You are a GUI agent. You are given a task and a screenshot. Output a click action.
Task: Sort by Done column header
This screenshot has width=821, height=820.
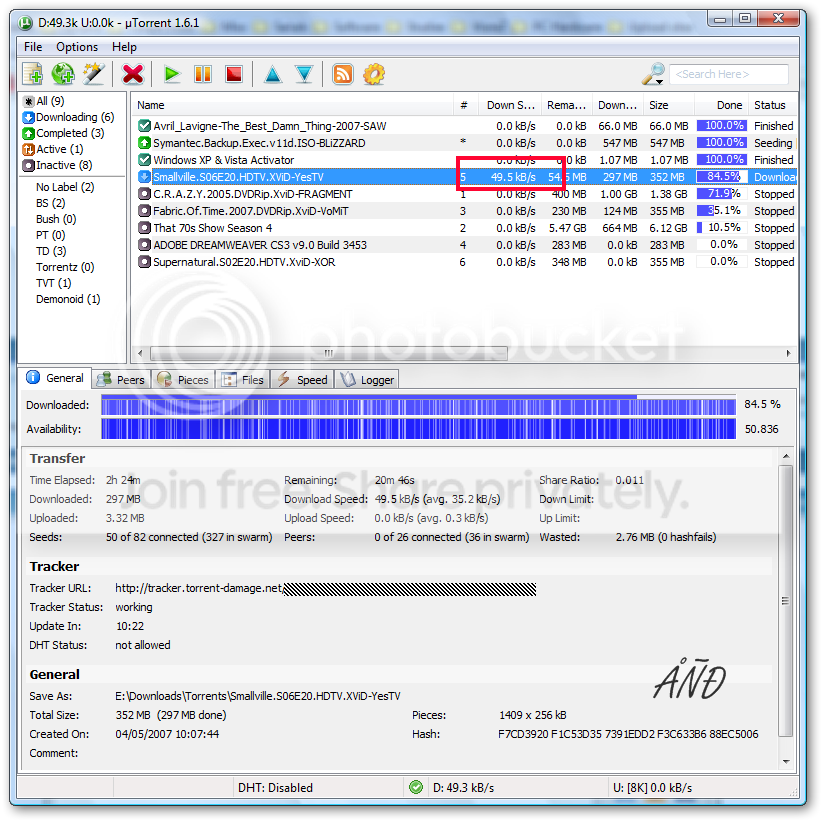(722, 105)
